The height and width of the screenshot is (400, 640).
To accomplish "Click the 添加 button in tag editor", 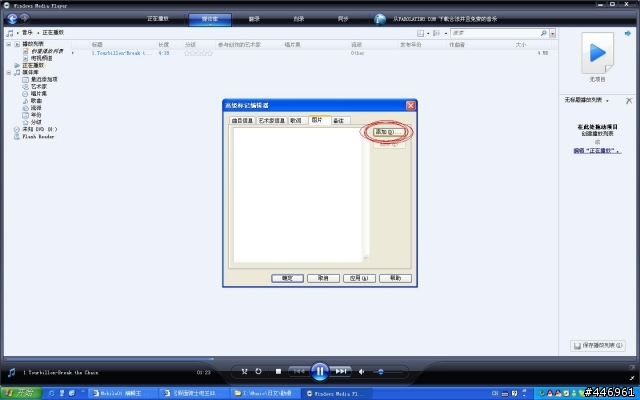I will click(389, 132).
